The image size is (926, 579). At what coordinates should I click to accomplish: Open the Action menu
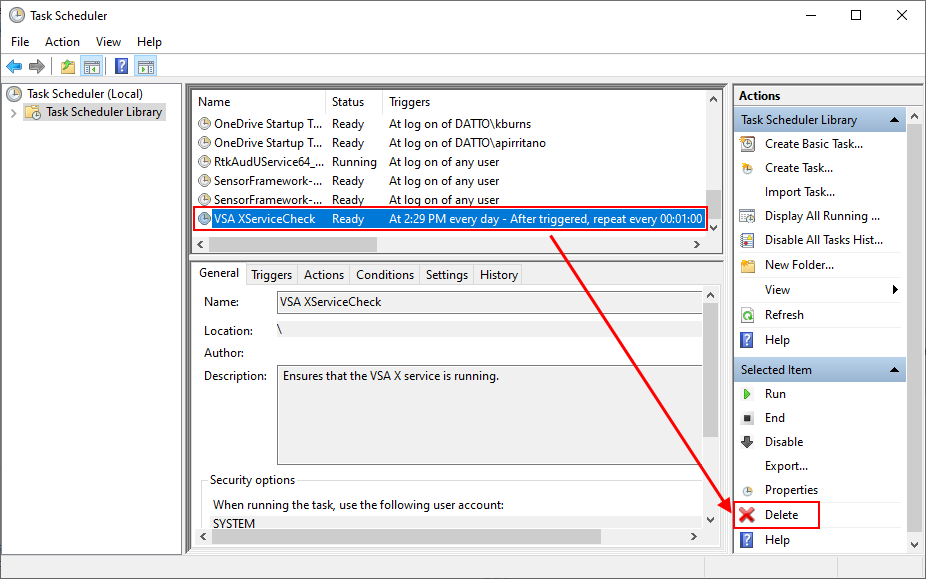[x=62, y=42]
